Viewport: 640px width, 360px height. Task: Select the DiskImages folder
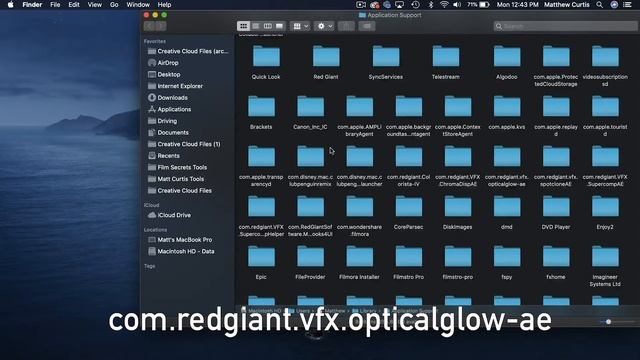point(458,207)
